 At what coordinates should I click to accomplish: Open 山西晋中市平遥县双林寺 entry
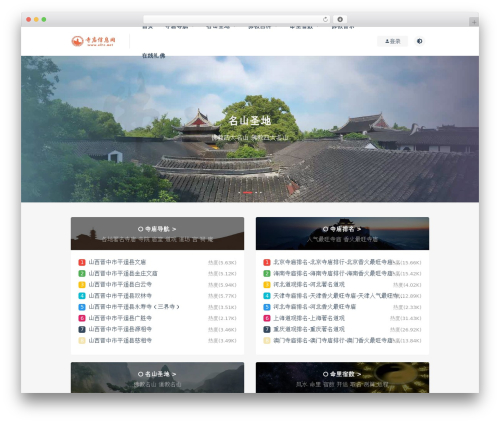click(120, 296)
